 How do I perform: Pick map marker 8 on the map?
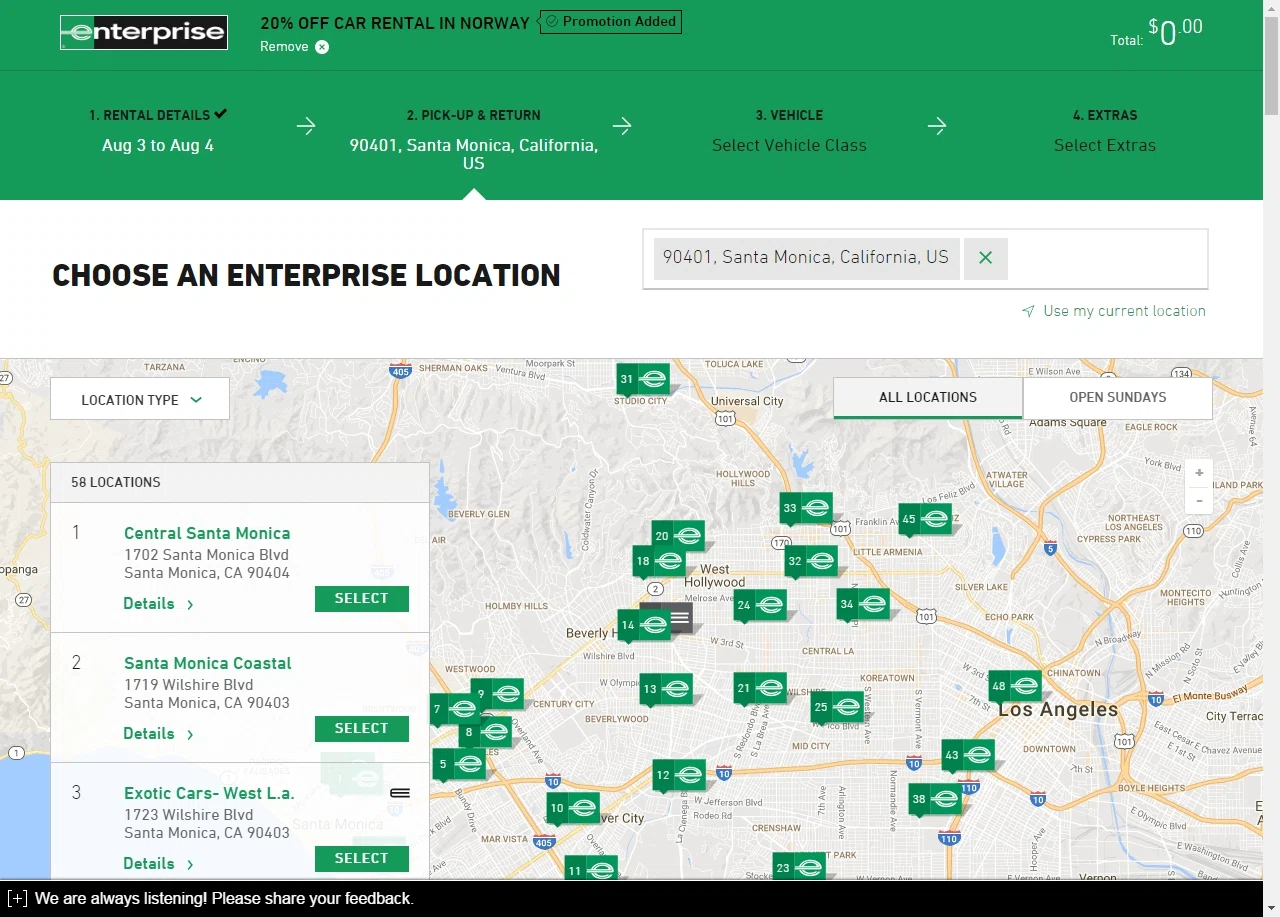pyautogui.click(x=485, y=732)
